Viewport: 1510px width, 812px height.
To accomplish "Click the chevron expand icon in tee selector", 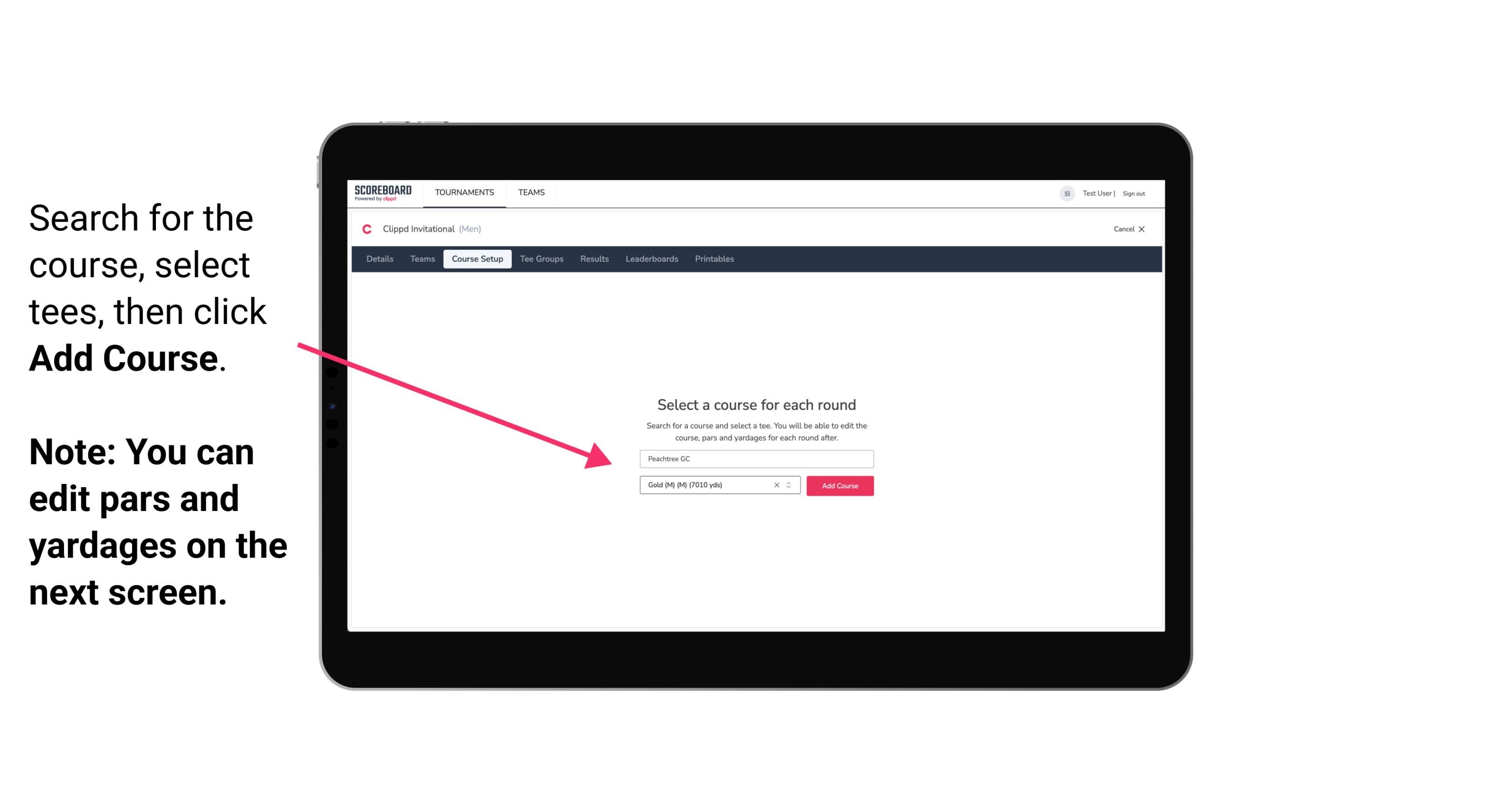I will tap(790, 485).
